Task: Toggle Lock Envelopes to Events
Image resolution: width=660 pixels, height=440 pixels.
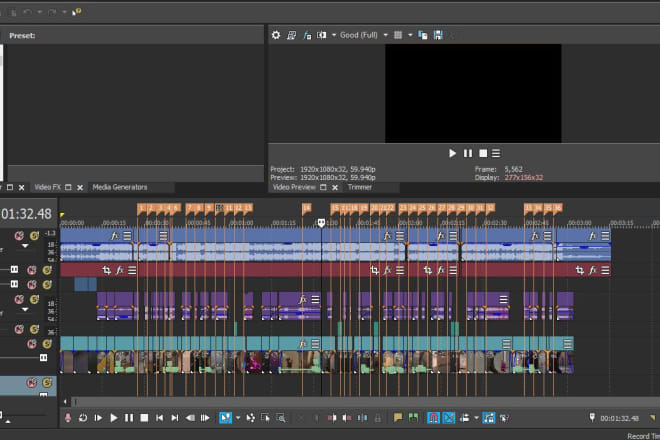Action: [489, 418]
